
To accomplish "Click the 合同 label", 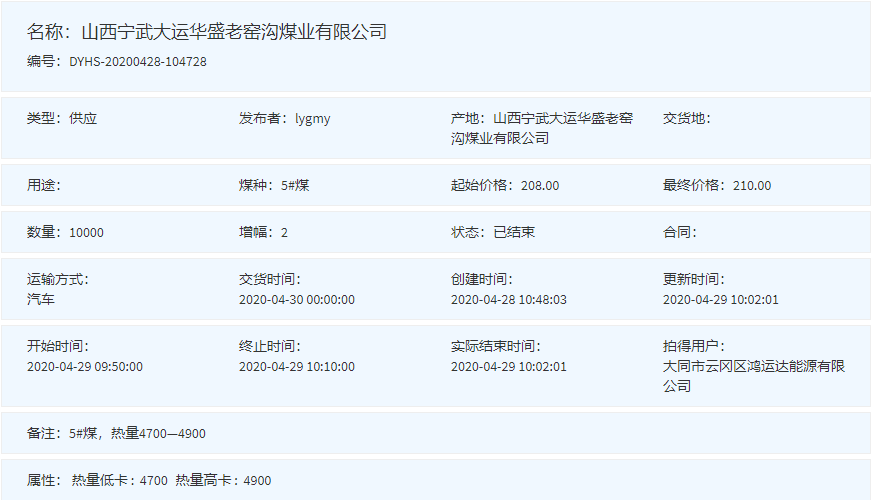I will [x=680, y=232].
